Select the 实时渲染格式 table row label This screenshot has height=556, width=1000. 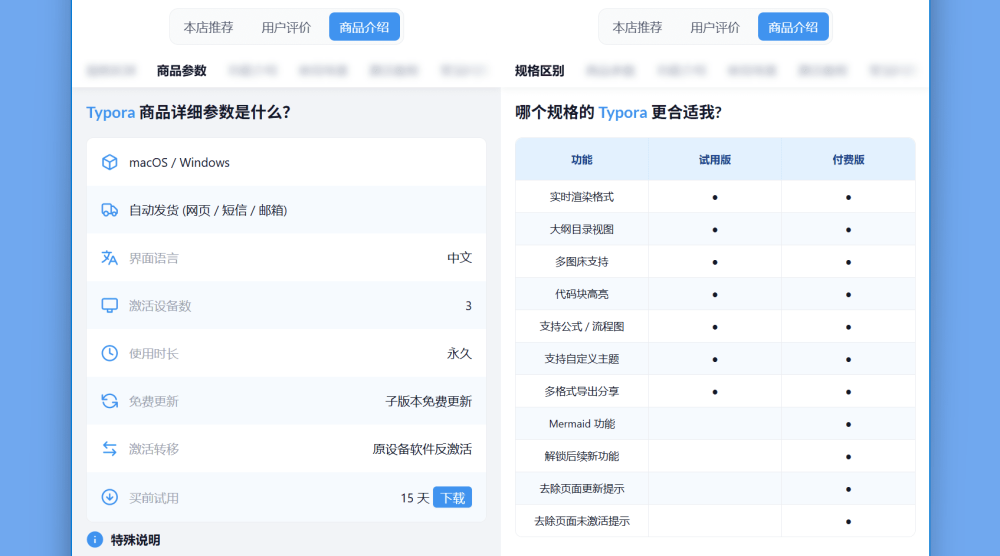(x=582, y=197)
